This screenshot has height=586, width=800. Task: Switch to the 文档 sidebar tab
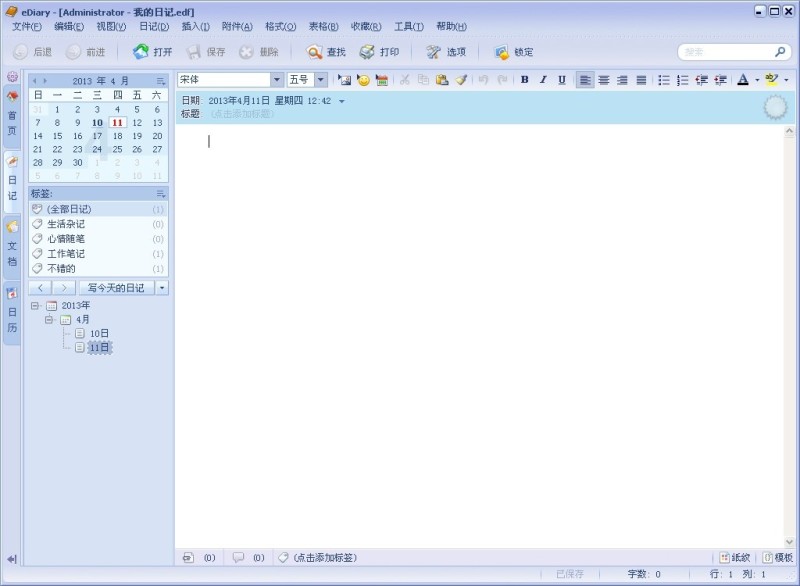[12, 245]
